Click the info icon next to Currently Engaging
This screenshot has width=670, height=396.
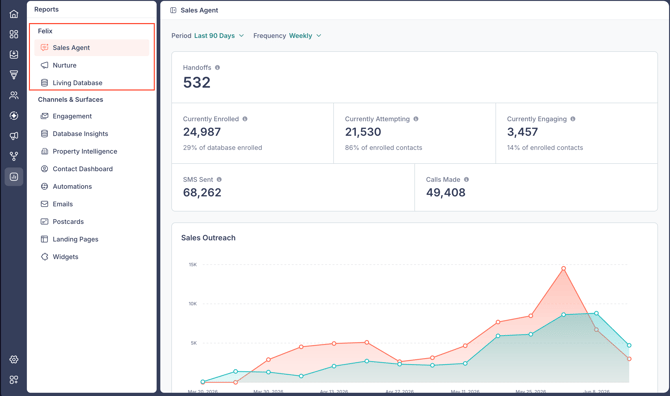point(573,119)
